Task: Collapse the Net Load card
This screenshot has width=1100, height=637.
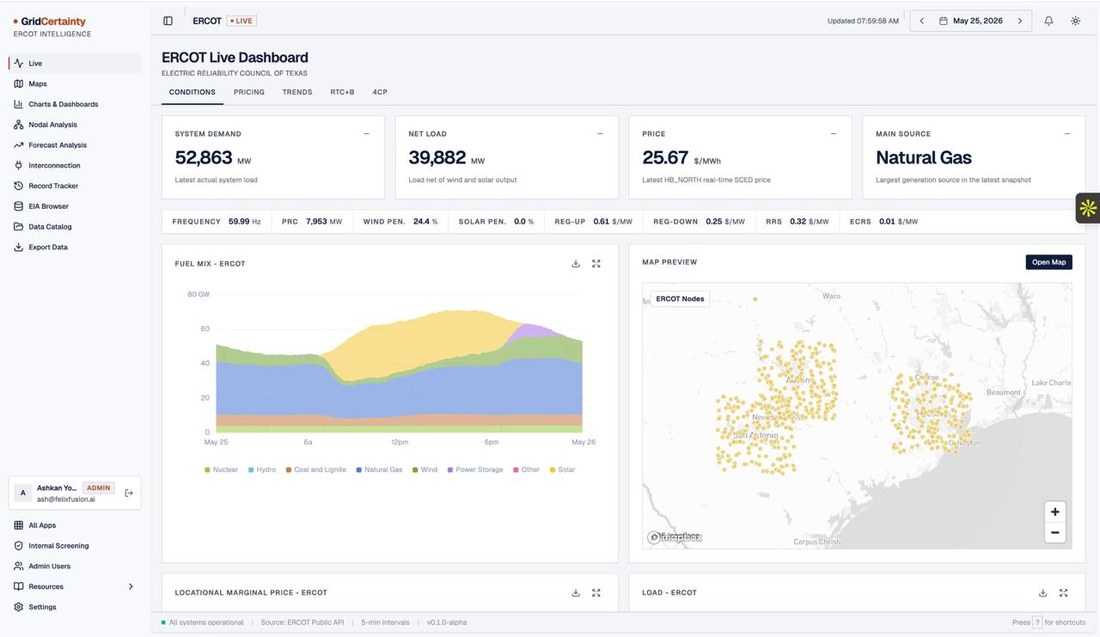Action: [600, 133]
